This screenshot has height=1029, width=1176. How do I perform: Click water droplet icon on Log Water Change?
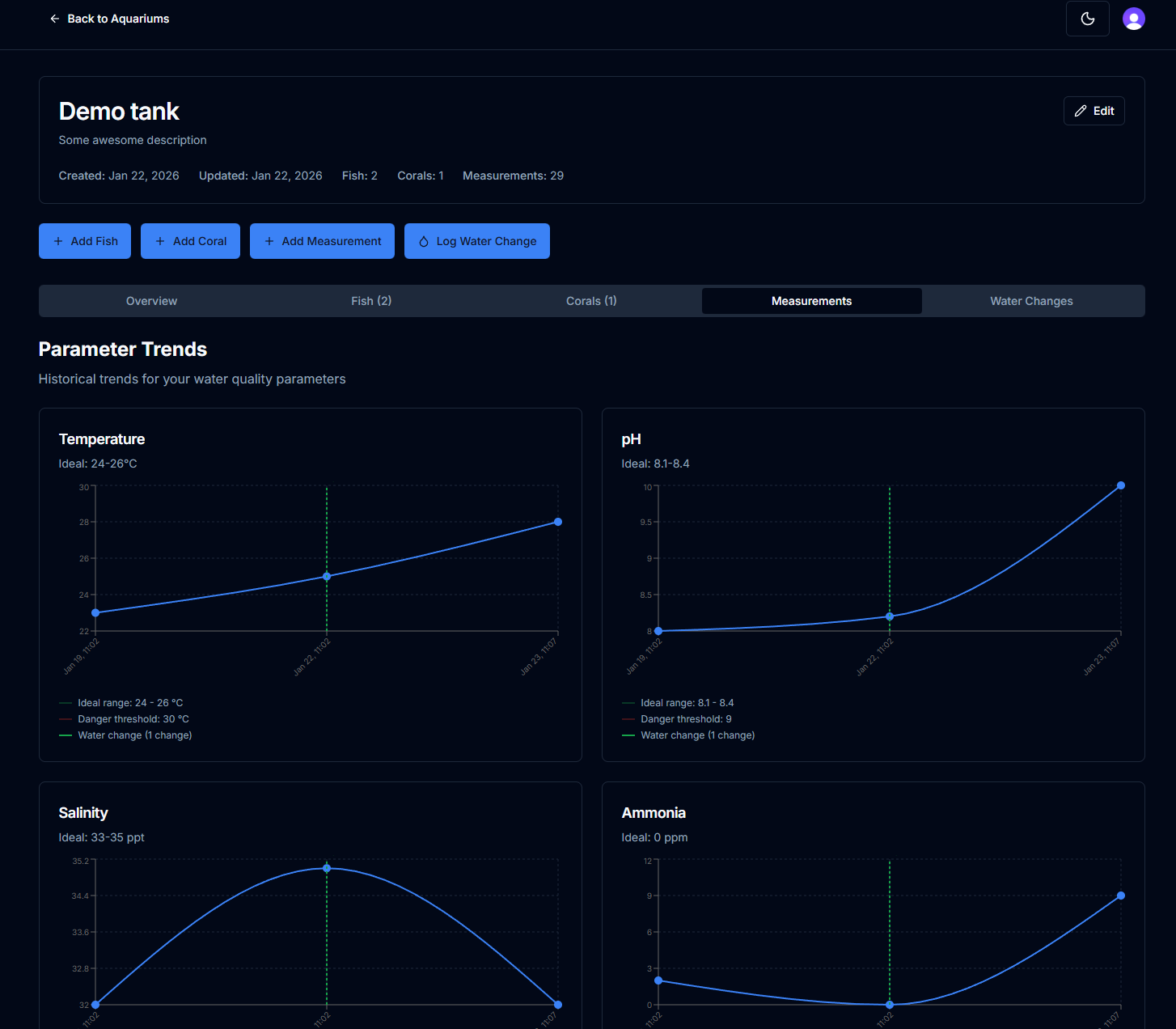click(x=423, y=241)
